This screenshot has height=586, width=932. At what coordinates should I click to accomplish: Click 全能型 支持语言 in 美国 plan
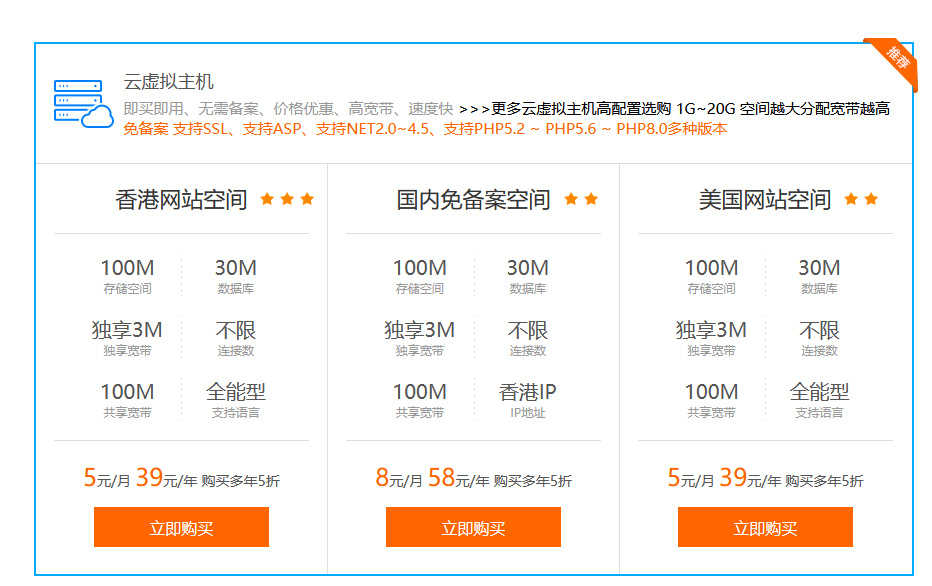(819, 400)
